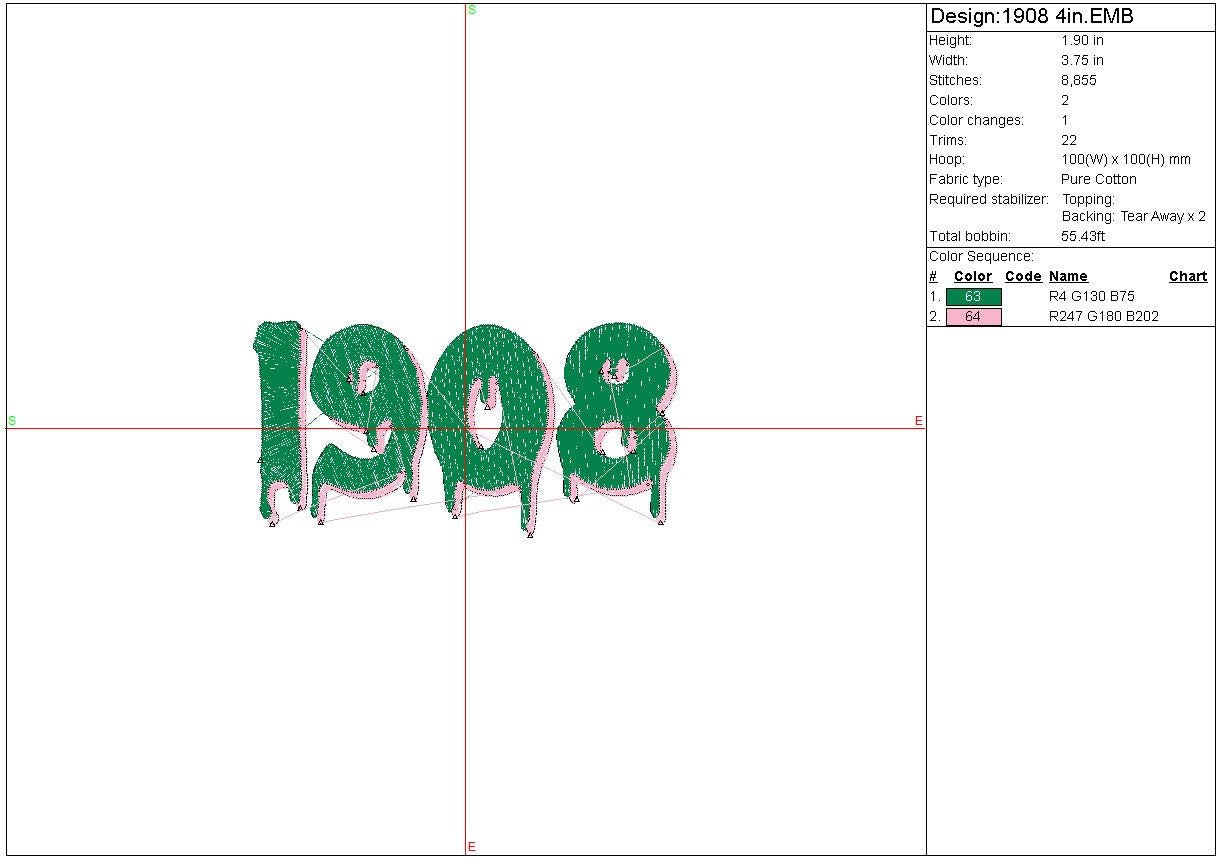Click the Color column header

(x=972, y=277)
